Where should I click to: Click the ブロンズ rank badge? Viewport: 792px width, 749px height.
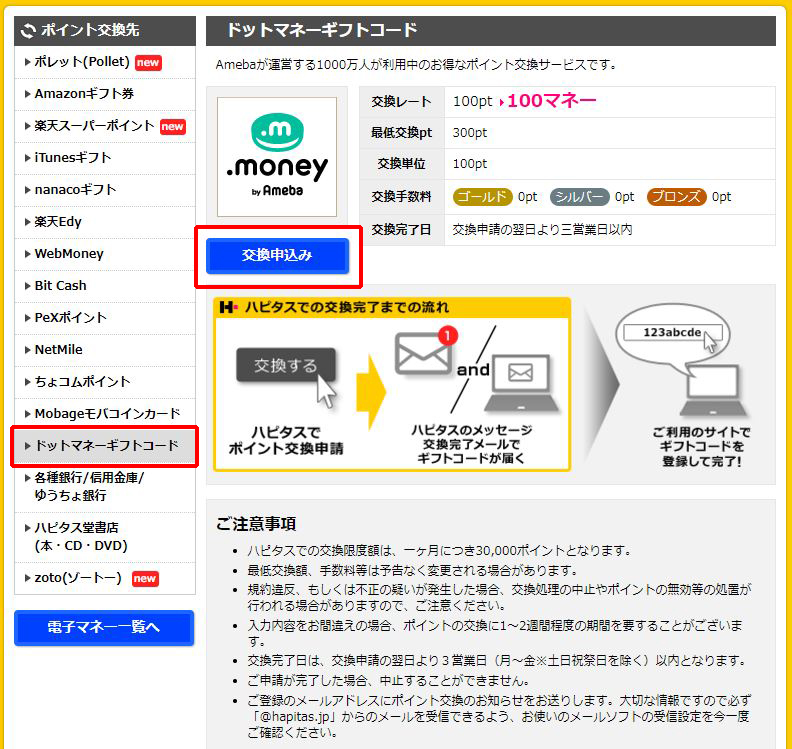click(676, 196)
